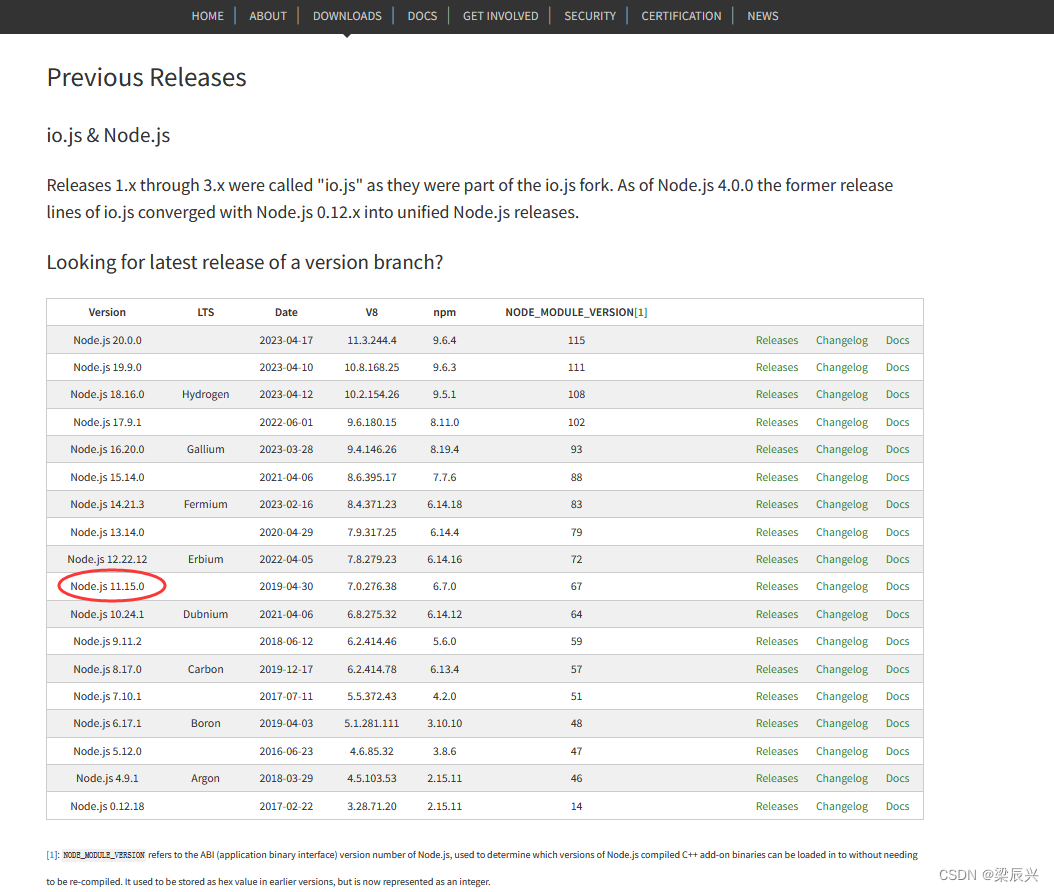Open Docs for Node.js 11.15.0

(x=897, y=586)
